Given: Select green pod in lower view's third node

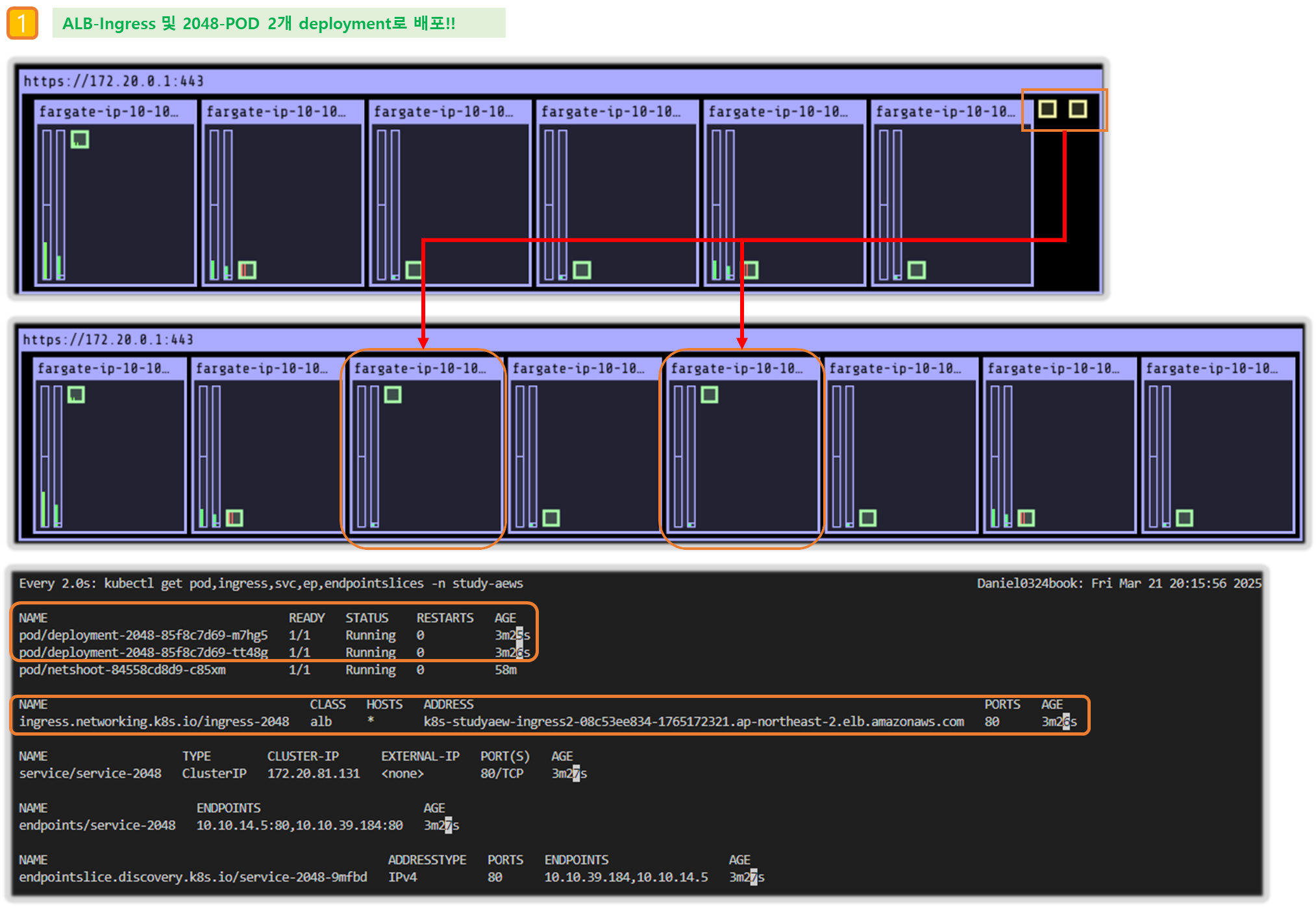Looking at the screenshot, I should [x=393, y=395].
